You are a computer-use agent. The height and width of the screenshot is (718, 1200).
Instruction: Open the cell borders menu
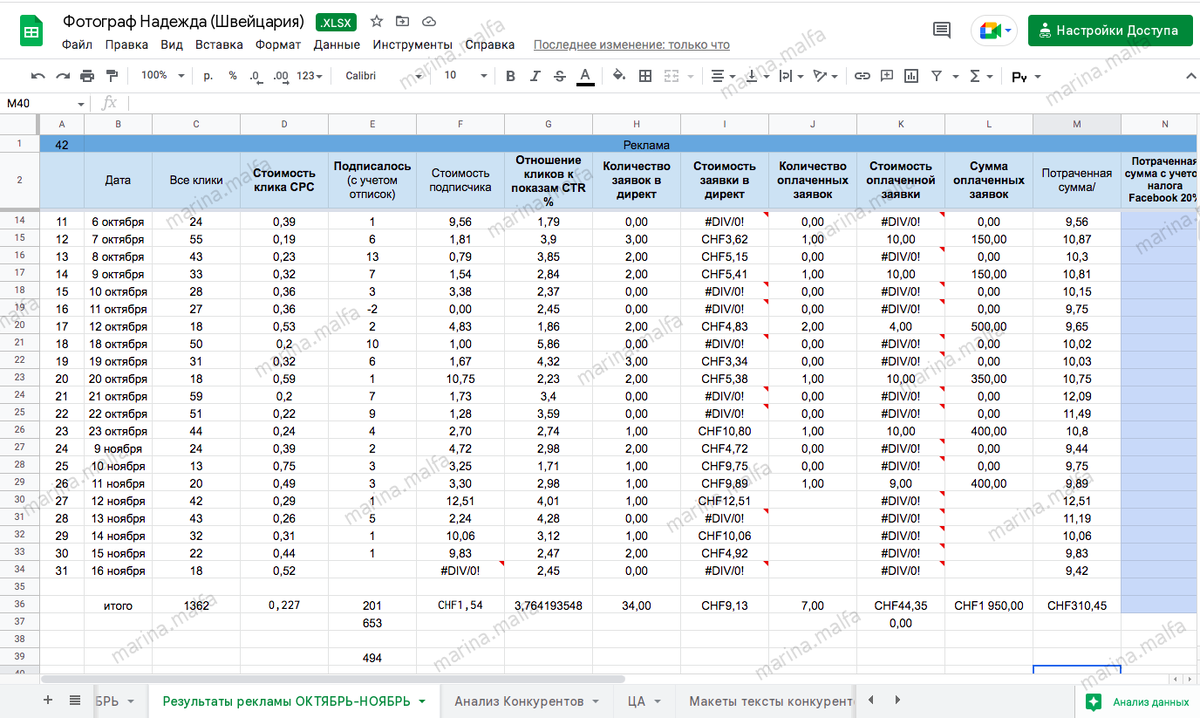pos(645,76)
